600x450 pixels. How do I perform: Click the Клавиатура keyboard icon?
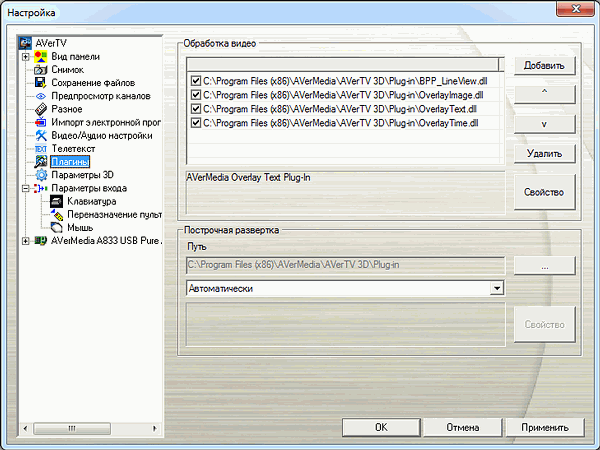57,201
